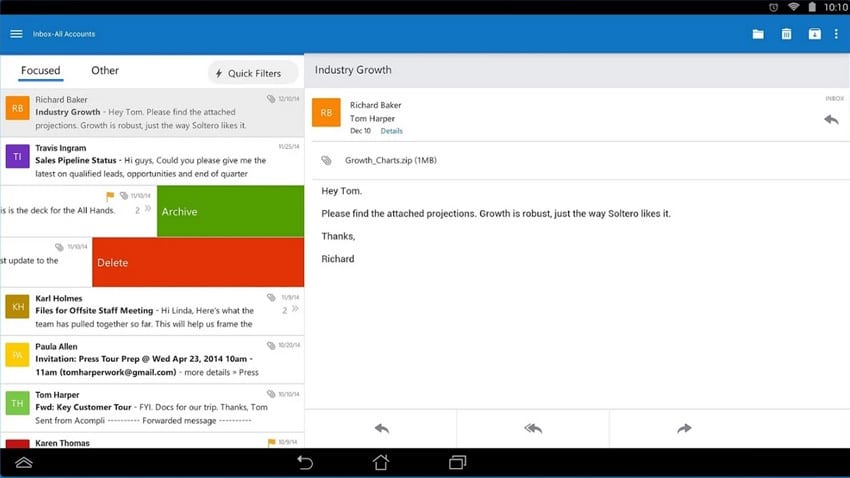850x478 pixels.
Task: Open the three-dot overflow menu
Action: (836, 34)
